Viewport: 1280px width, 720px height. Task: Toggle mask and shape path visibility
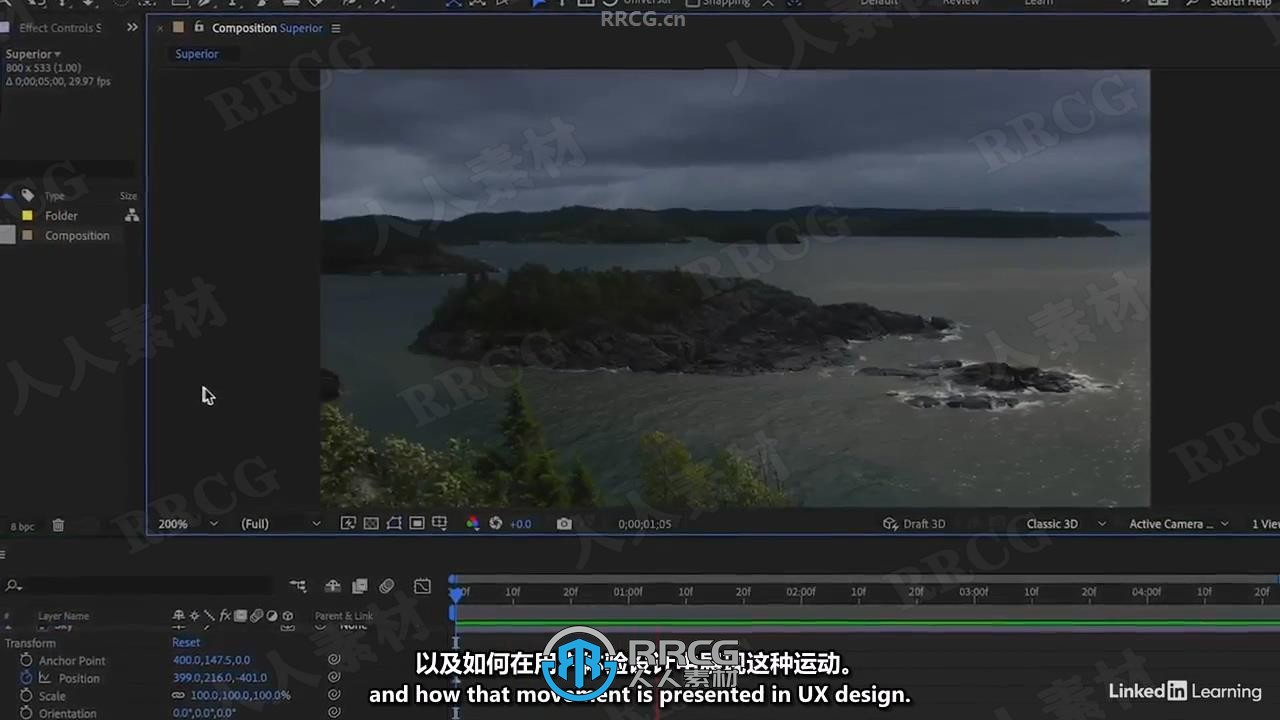pyautogui.click(x=394, y=523)
